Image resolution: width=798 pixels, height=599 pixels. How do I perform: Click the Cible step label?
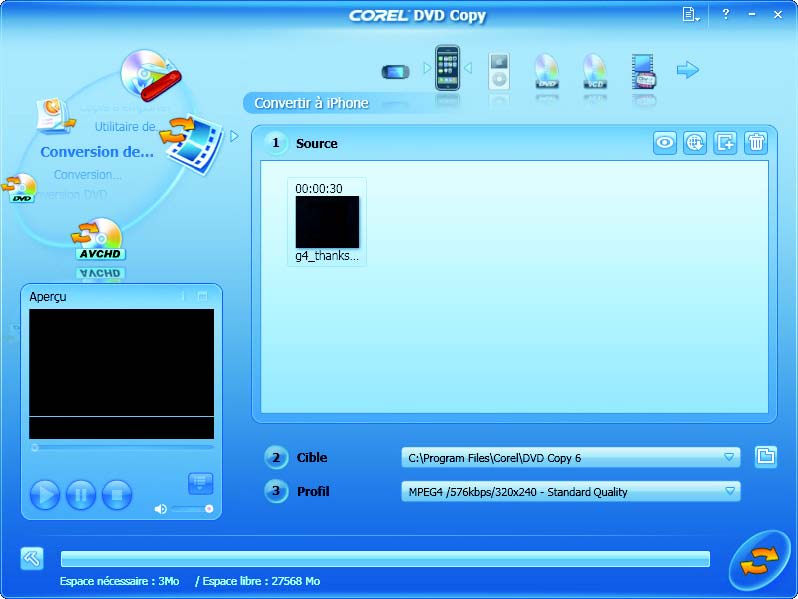click(x=312, y=458)
